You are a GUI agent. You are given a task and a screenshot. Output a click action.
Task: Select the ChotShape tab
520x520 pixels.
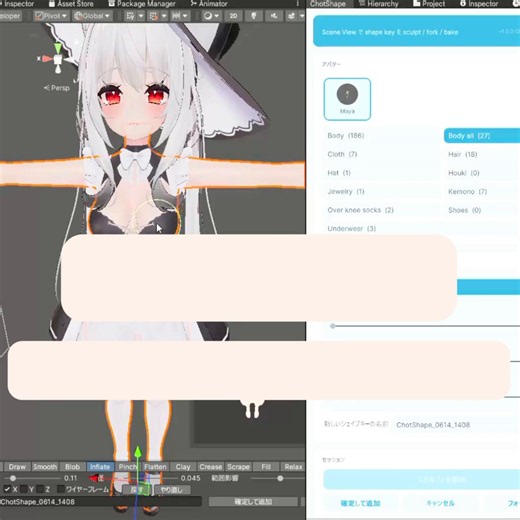tap(328, 4)
